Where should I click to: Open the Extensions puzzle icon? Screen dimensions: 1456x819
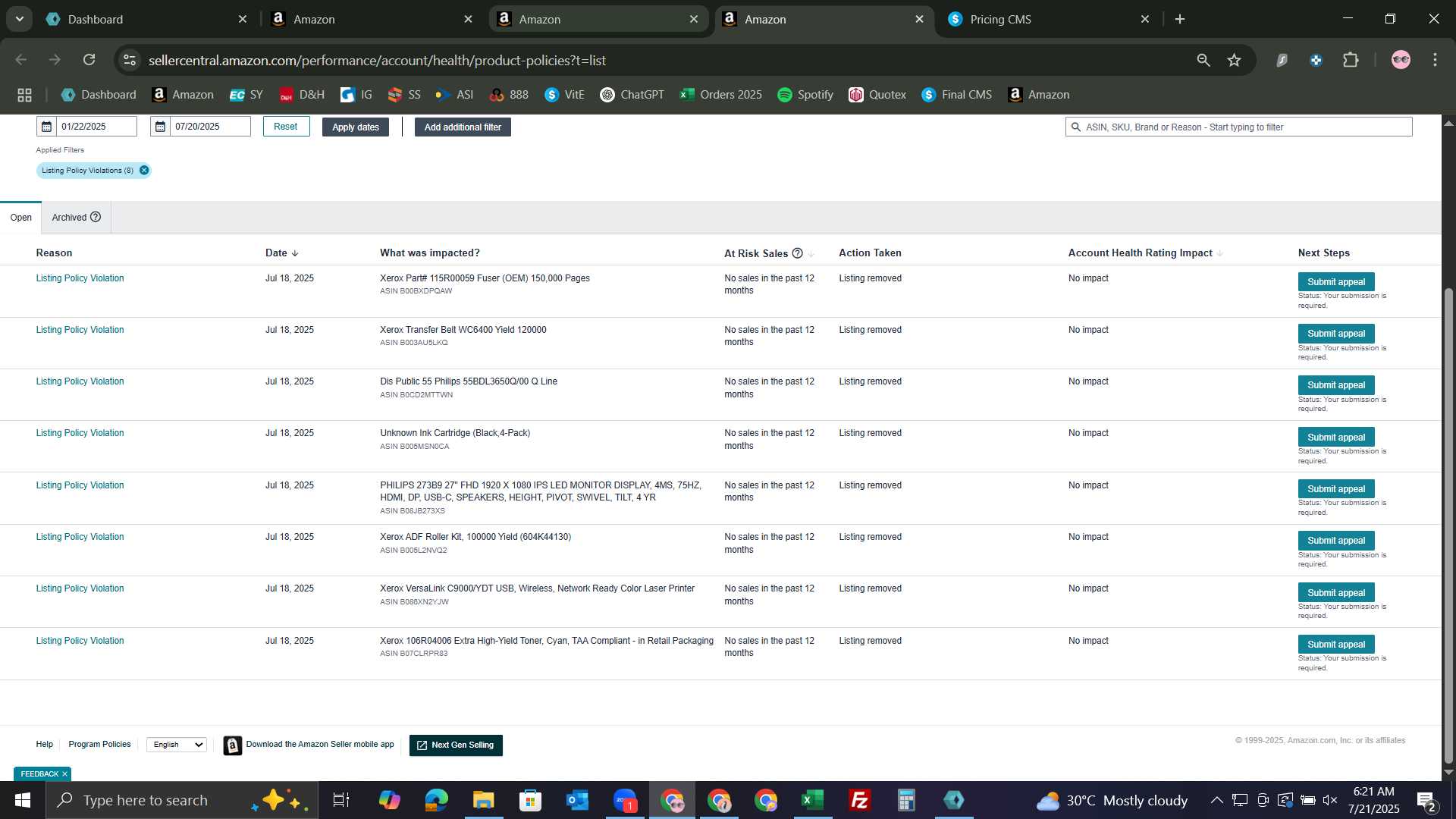point(1351,60)
